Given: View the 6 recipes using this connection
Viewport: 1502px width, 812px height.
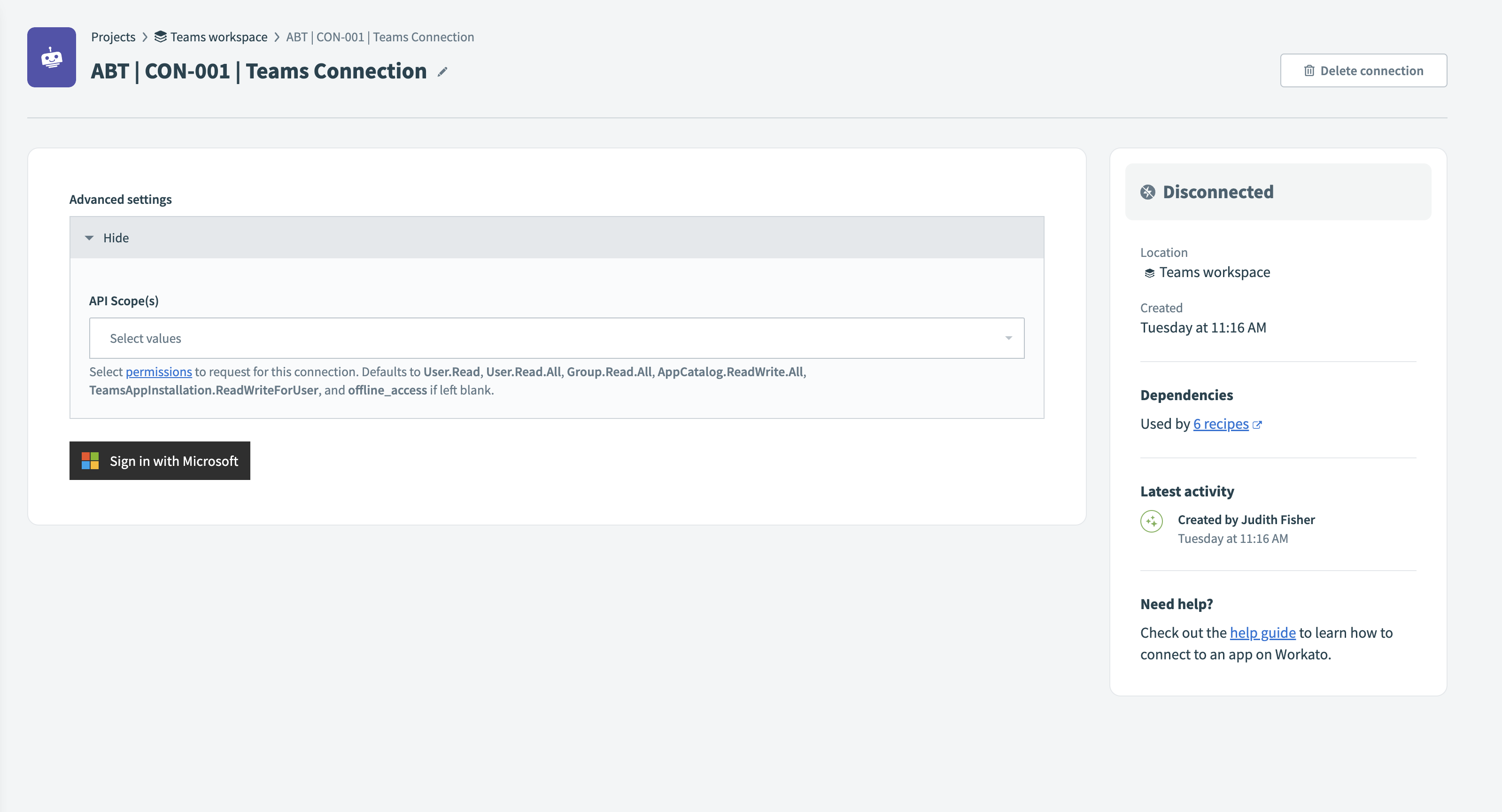Looking at the screenshot, I should pyautogui.click(x=1221, y=424).
